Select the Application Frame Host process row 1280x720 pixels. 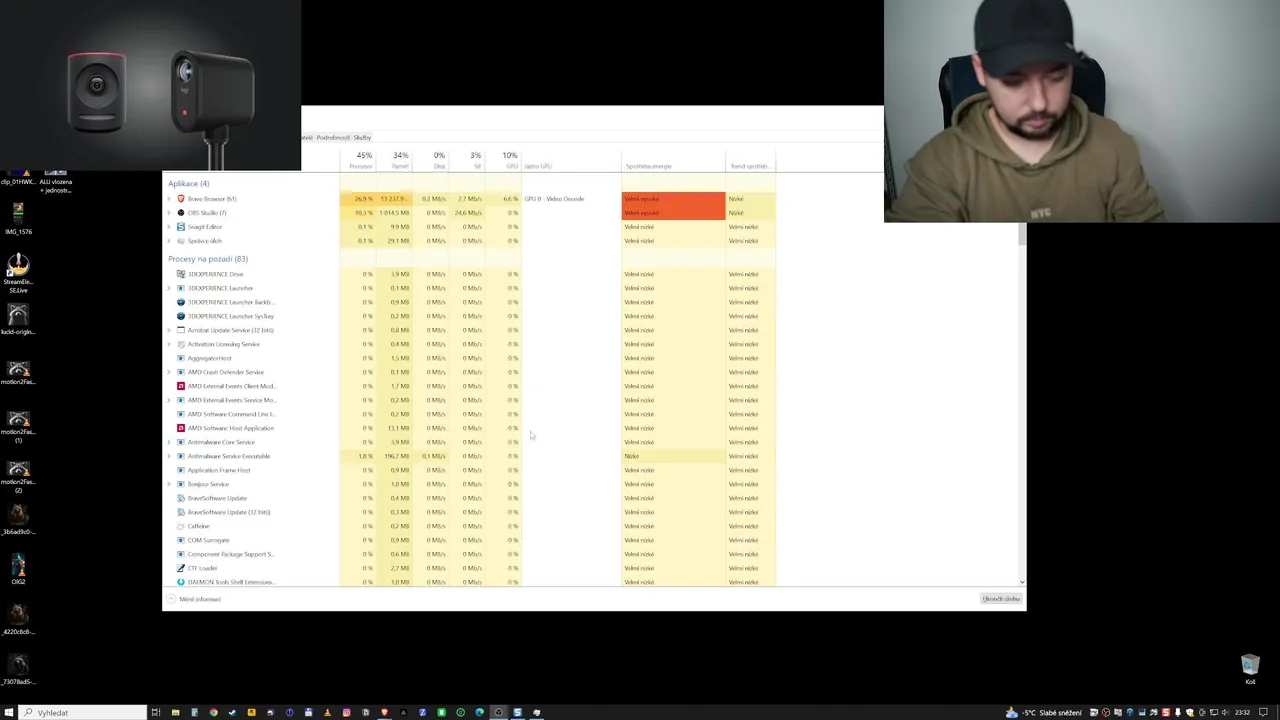[x=470, y=470]
